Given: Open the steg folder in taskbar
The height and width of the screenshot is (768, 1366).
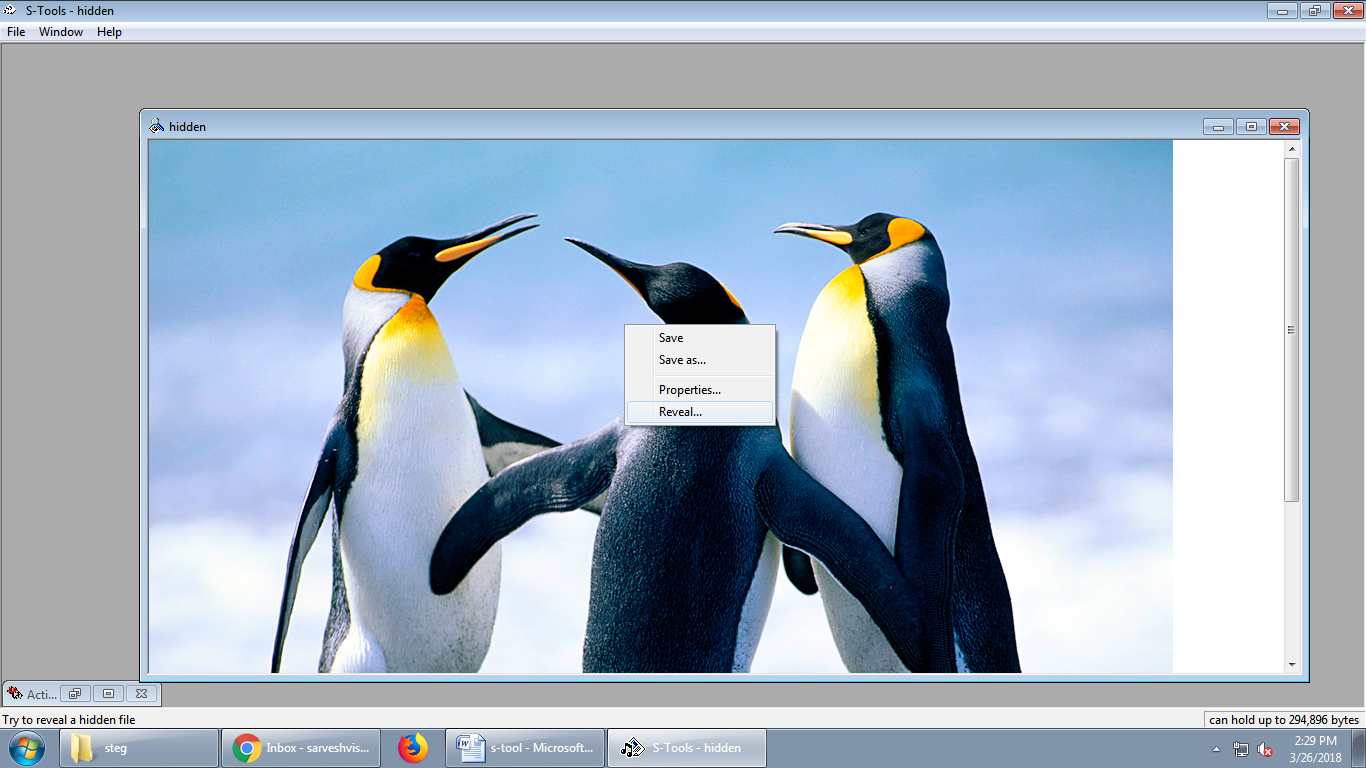Looking at the screenshot, I should pyautogui.click(x=139, y=748).
